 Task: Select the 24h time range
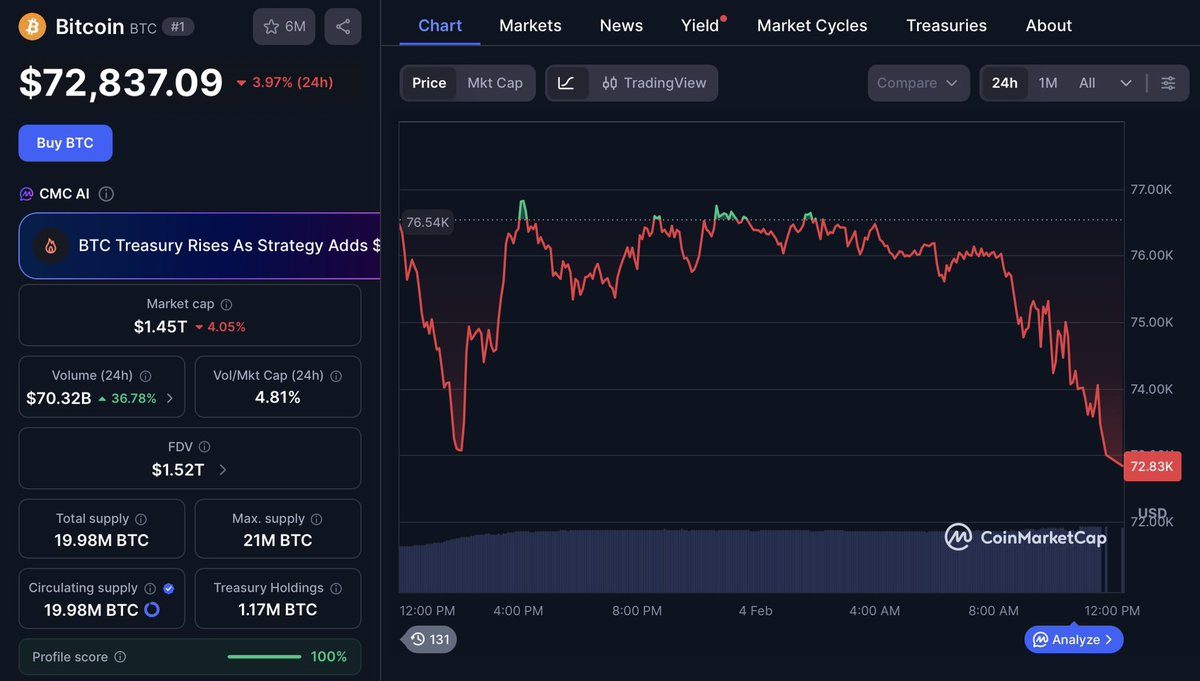click(1004, 83)
